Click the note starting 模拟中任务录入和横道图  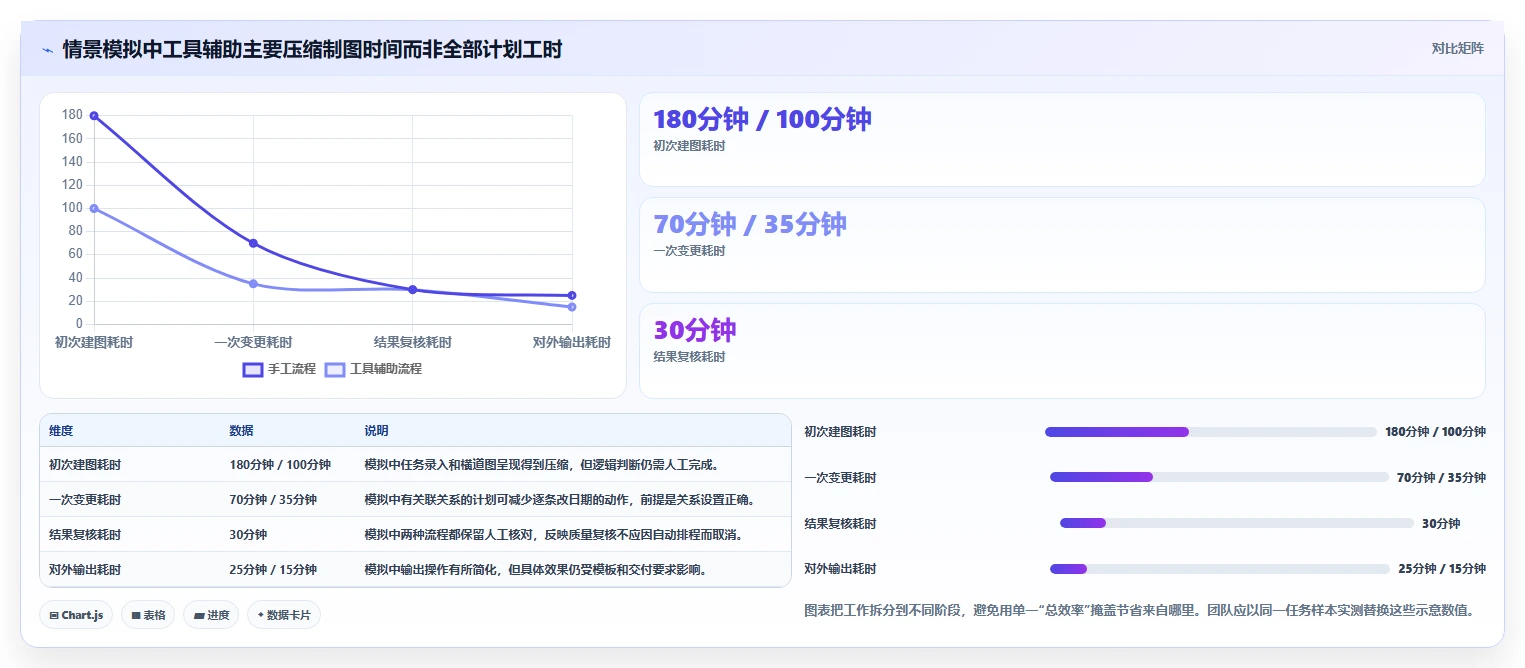pos(542,465)
